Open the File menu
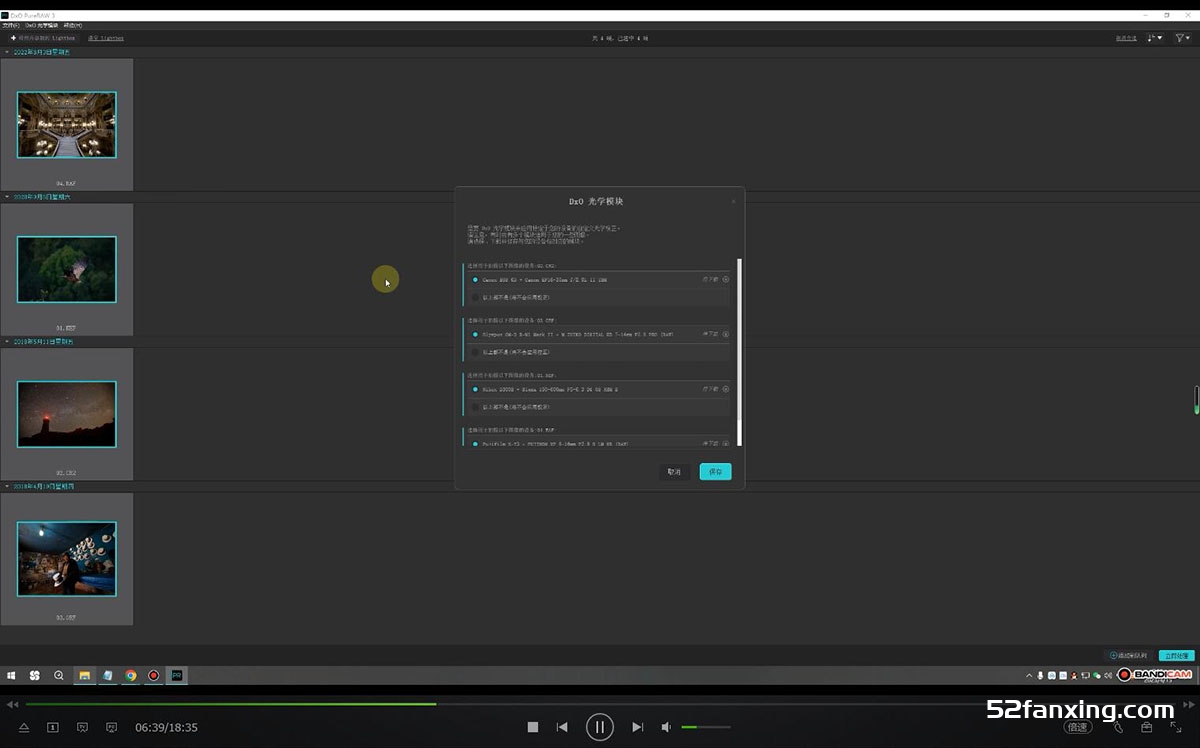The height and width of the screenshot is (748, 1200). [11, 25]
